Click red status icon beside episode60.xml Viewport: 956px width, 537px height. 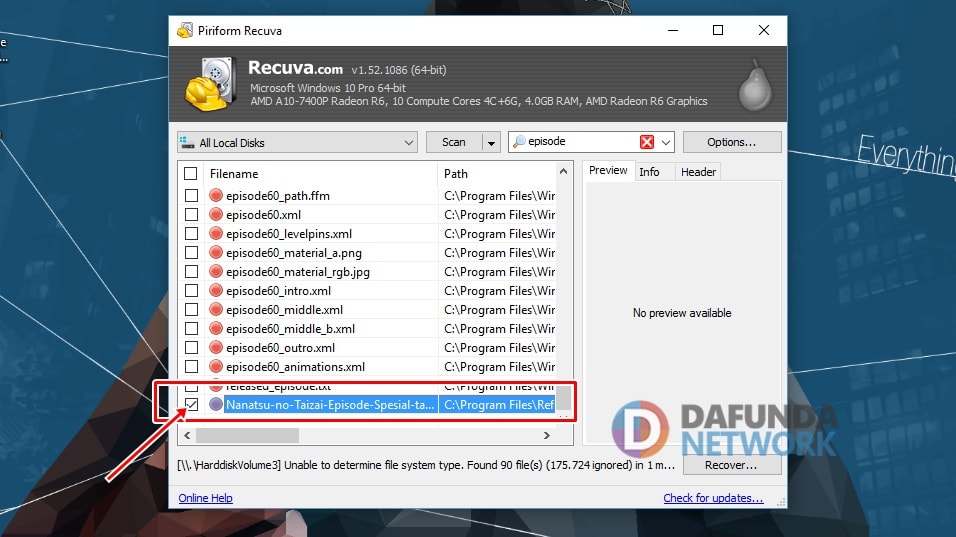(x=216, y=215)
